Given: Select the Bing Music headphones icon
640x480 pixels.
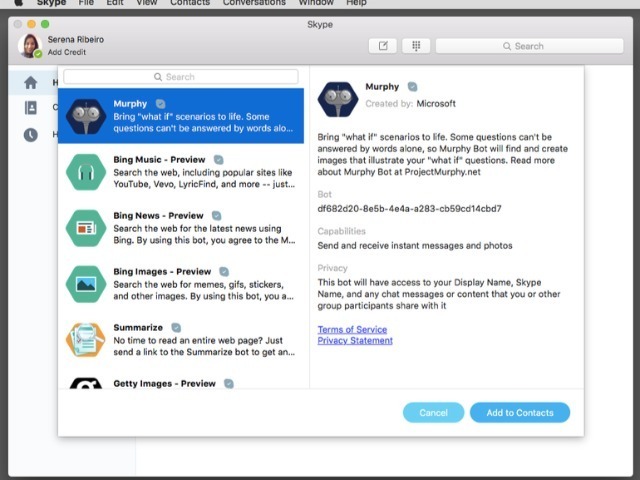Looking at the screenshot, I should (x=86, y=172).
